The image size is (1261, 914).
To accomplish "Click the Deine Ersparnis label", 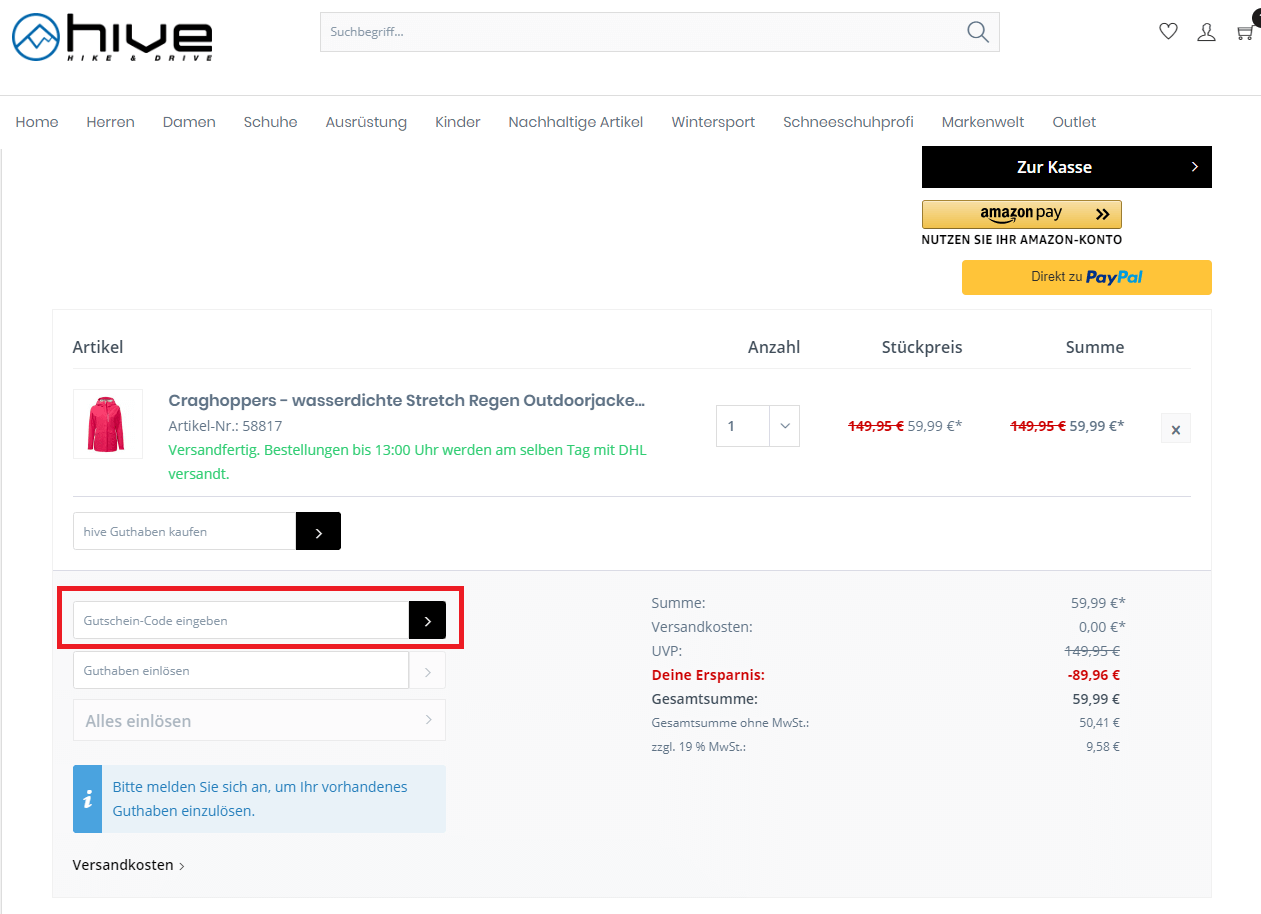I will click(x=708, y=675).
